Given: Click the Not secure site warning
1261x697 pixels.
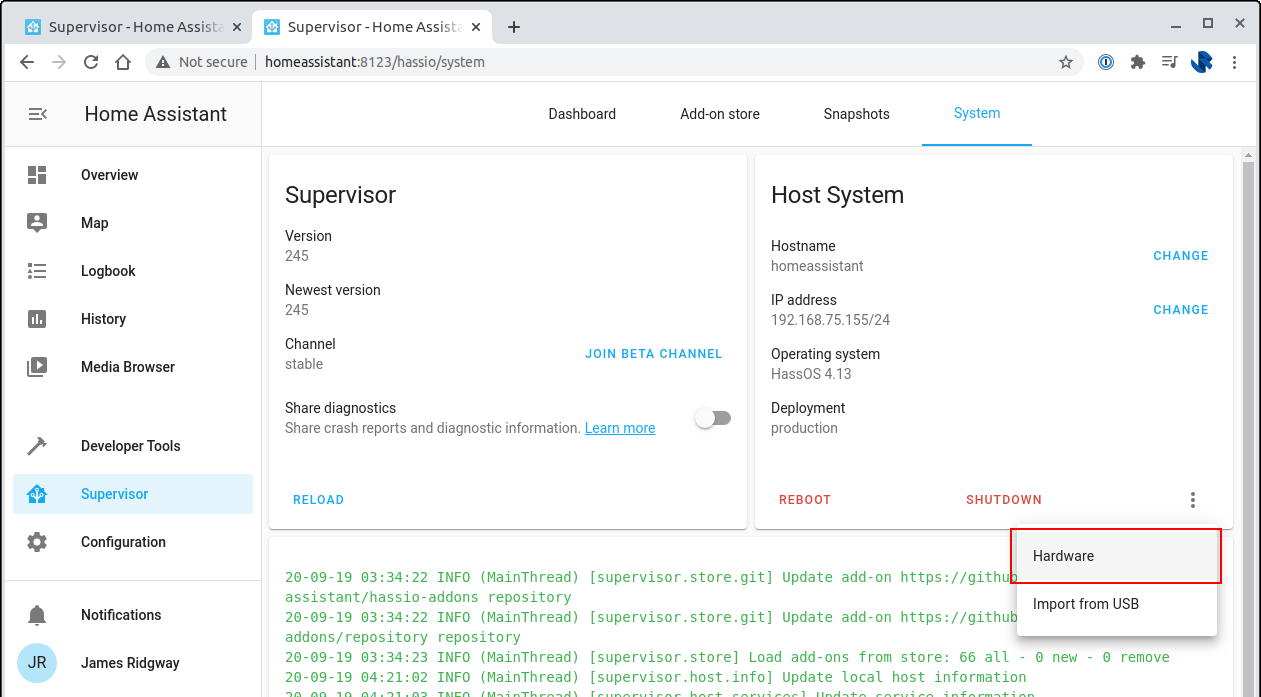Looking at the screenshot, I should point(201,62).
